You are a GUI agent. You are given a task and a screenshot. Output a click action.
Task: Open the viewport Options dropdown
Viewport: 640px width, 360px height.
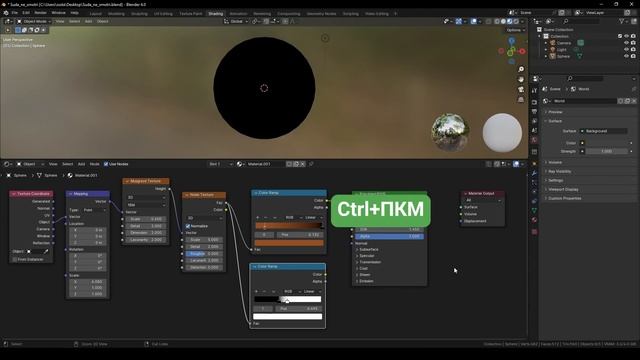tap(516, 30)
